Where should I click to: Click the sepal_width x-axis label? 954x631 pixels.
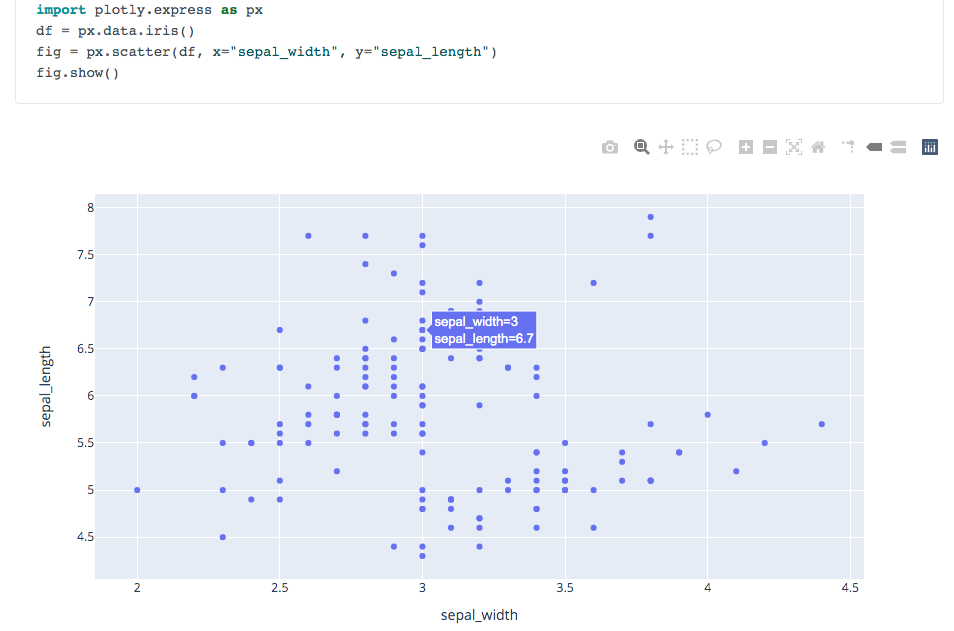pyautogui.click(x=478, y=615)
